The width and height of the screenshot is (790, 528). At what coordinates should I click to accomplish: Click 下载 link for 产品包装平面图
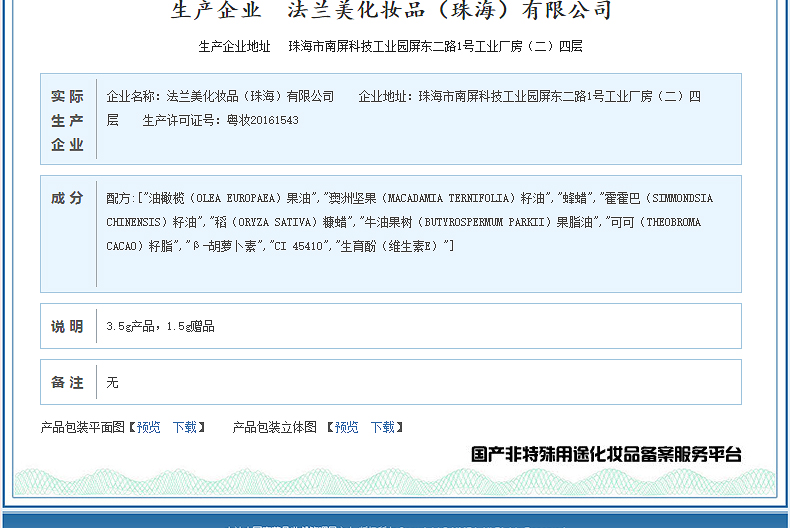pos(184,427)
